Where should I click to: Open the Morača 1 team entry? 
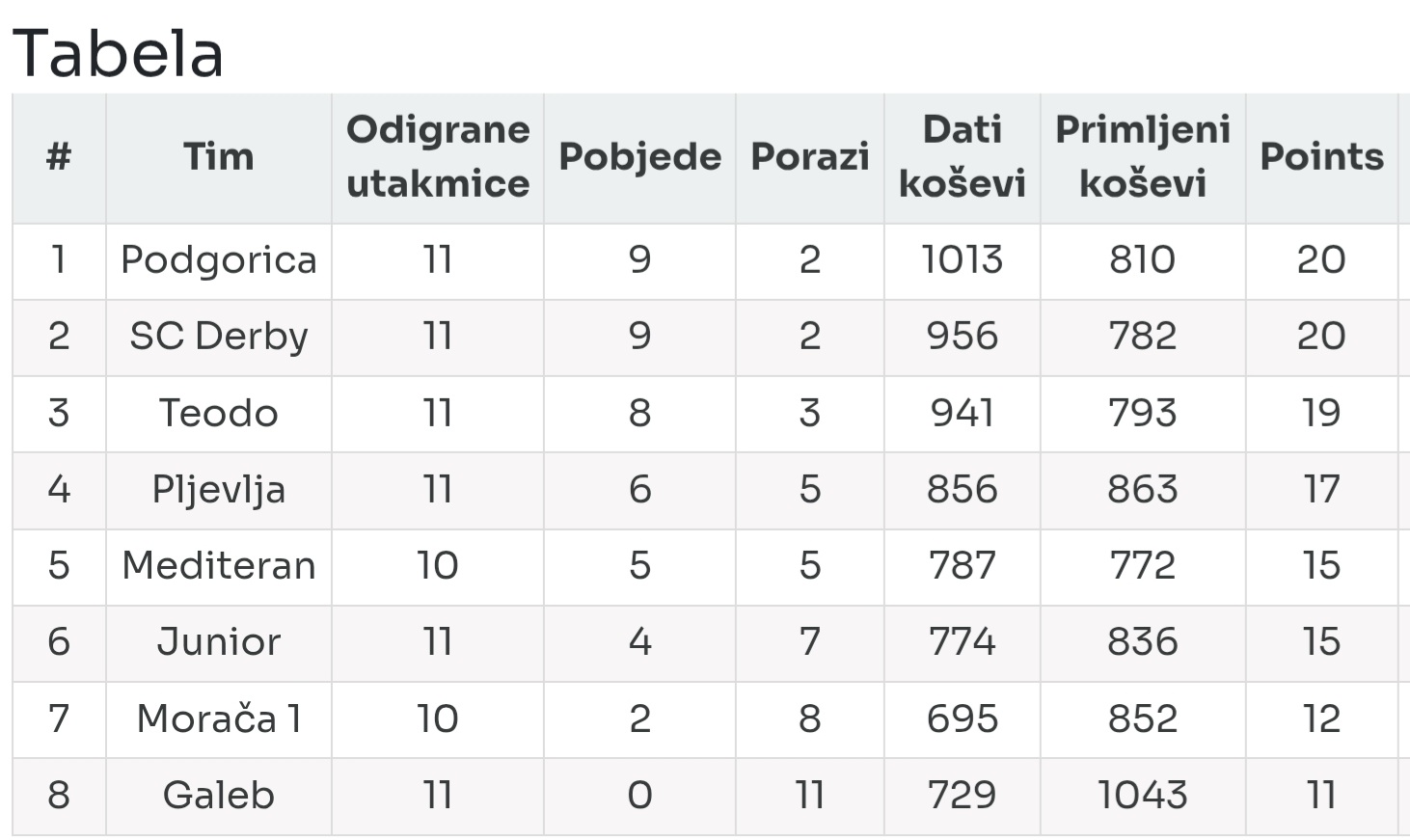click(x=219, y=718)
